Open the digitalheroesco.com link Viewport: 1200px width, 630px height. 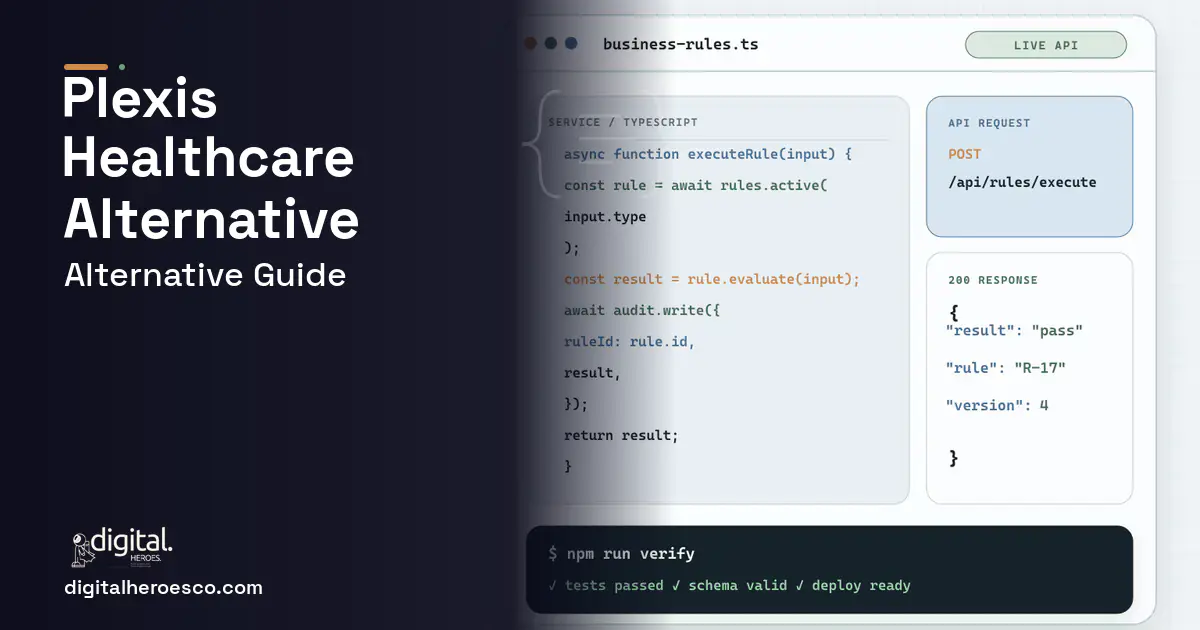click(163, 588)
